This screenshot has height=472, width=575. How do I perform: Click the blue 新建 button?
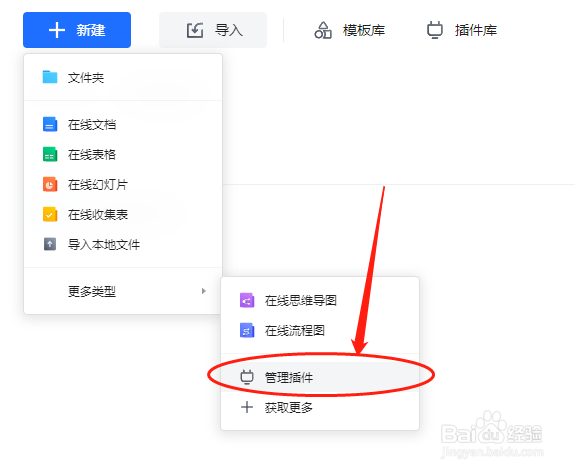[x=77, y=30]
